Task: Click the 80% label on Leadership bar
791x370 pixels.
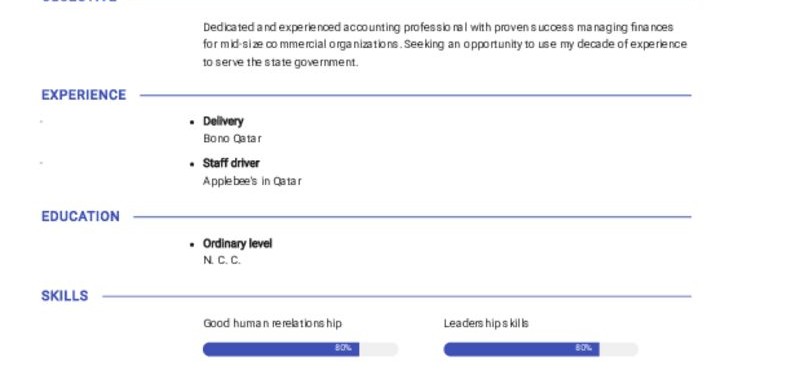Action: pyautogui.click(x=583, y=348)
